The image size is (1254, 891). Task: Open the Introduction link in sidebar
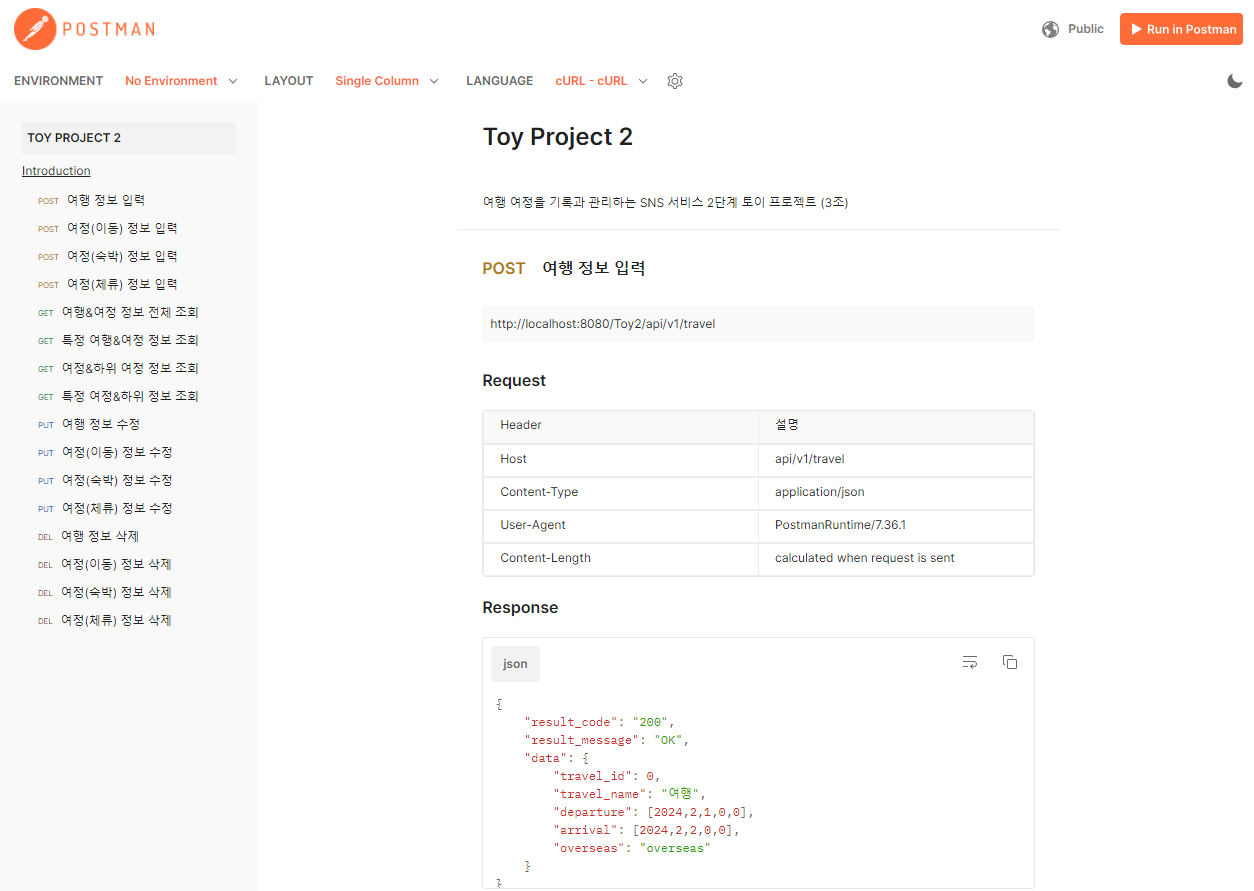pyautogui.click(x=56, y=171)
